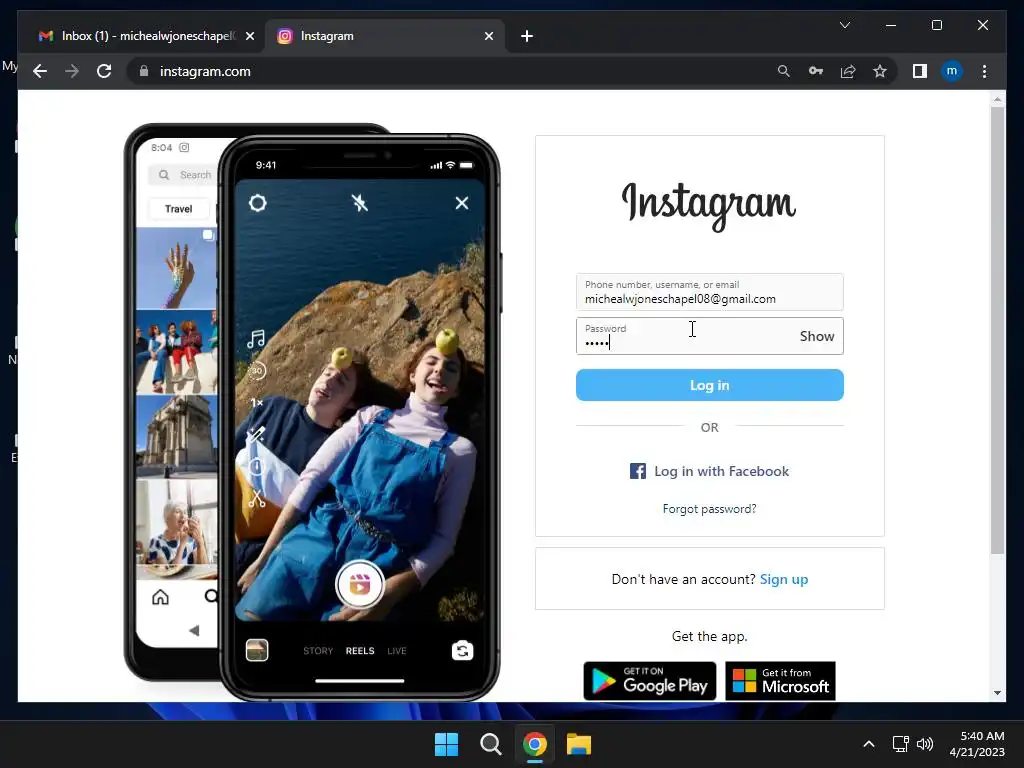Viewport: 1024px width, 768px height.
Task: Click the Chrome taskbar icon
Action: [x=534, y=744]
